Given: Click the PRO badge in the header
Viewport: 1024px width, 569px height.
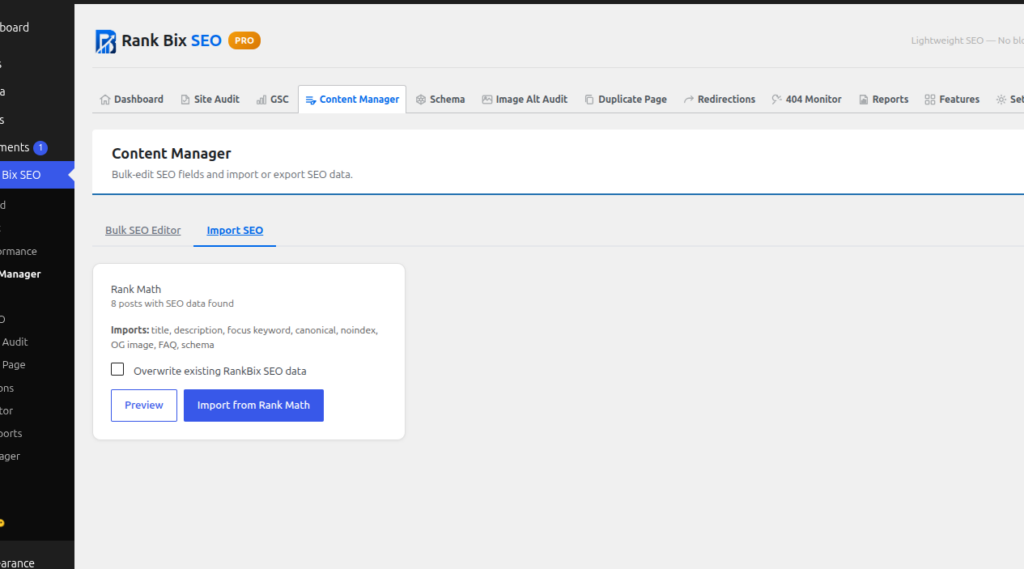Looking at the screenshot, I should pos(244,41).
